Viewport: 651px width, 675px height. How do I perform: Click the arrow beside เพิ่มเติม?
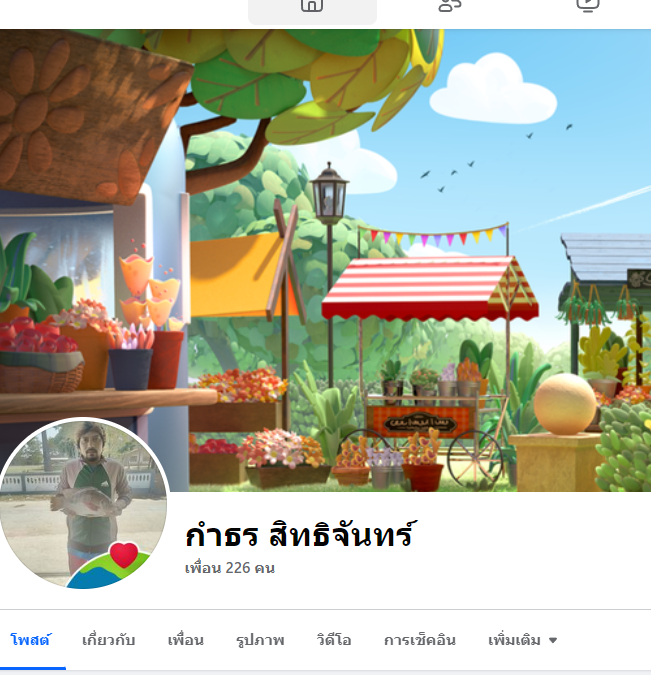click(553, 641)
